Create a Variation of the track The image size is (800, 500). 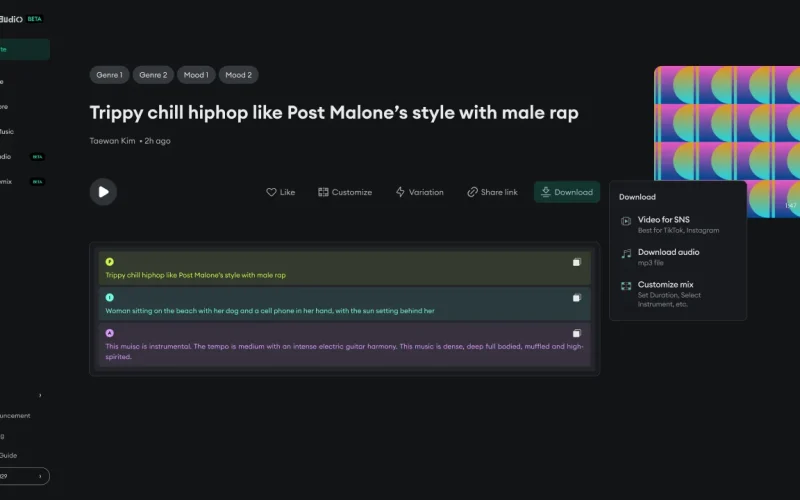click(x=419, y=192)
